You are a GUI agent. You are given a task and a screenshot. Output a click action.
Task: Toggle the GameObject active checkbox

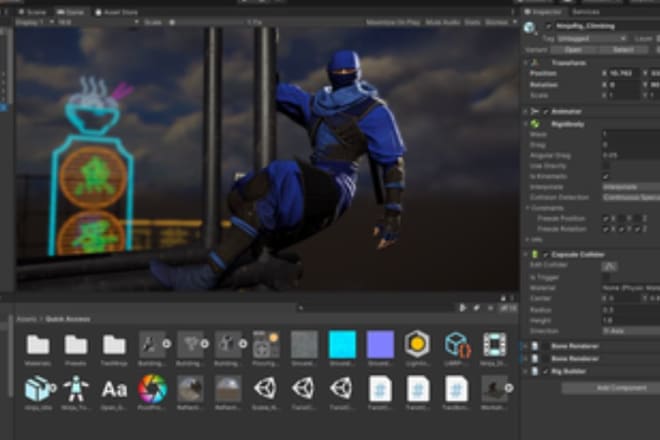548,26
